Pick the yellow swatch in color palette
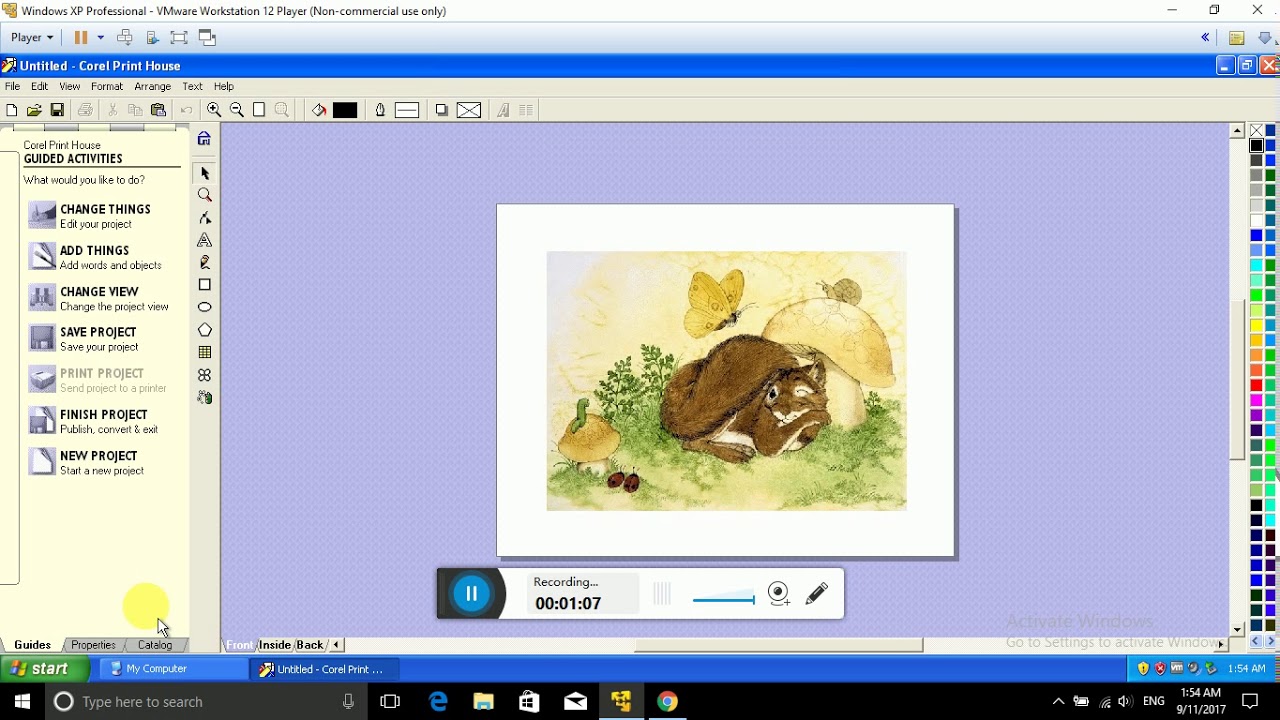Viewport: 1280px width, 720px height. (1256, 326)
